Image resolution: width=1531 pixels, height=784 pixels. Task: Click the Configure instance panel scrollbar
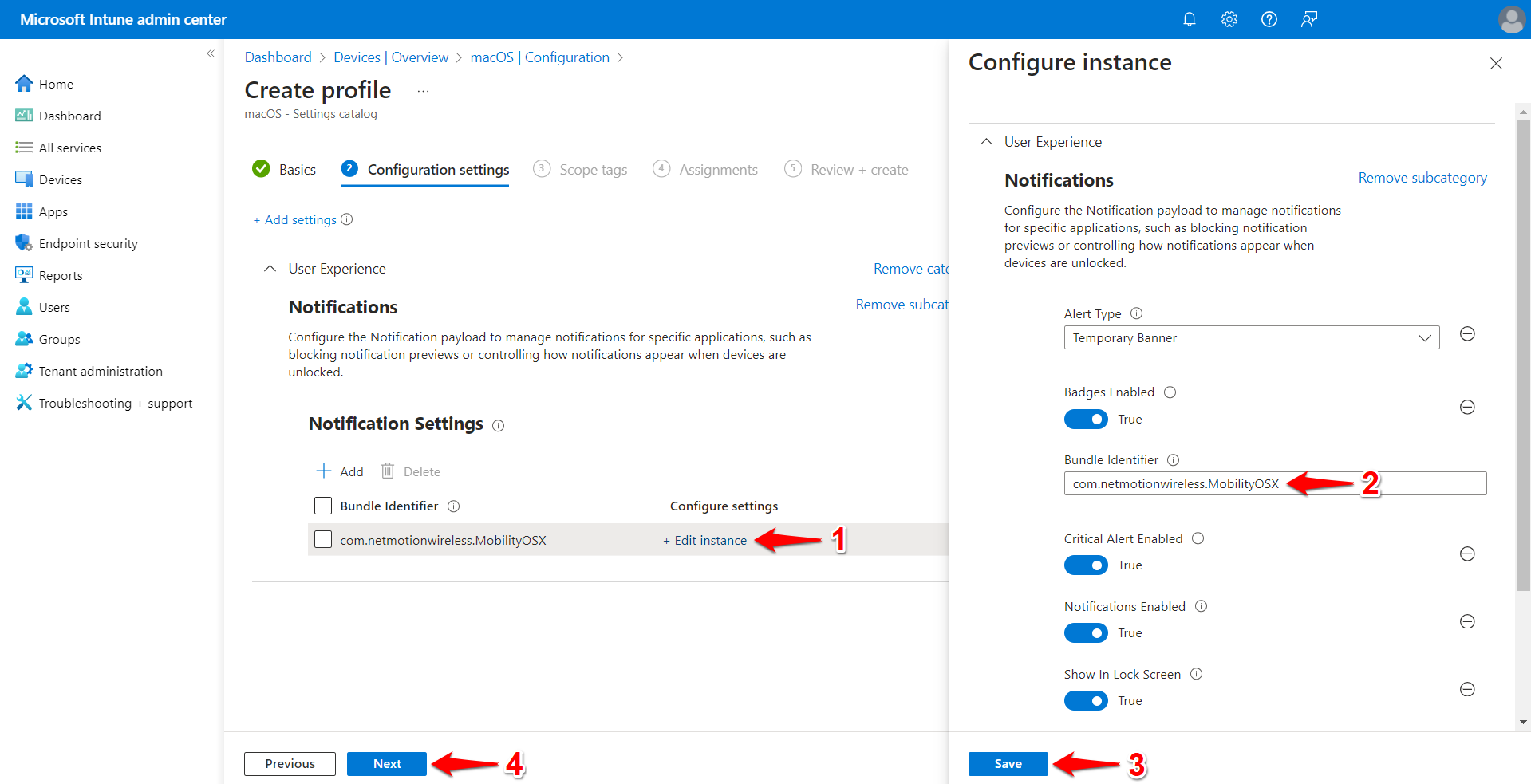pos(1523,355)
